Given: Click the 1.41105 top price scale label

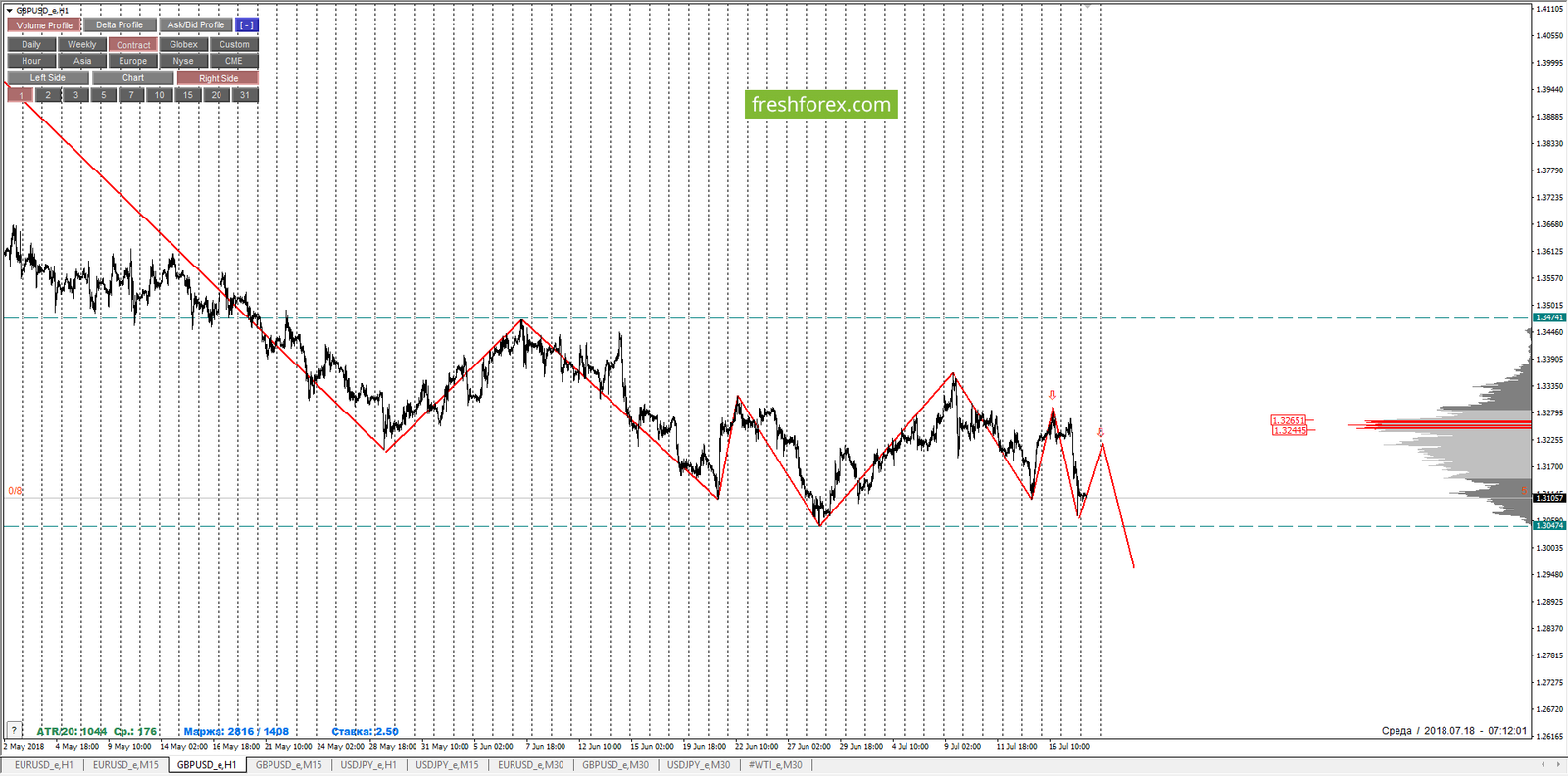Looking at the screenshot, I should tap(1549, 9).
